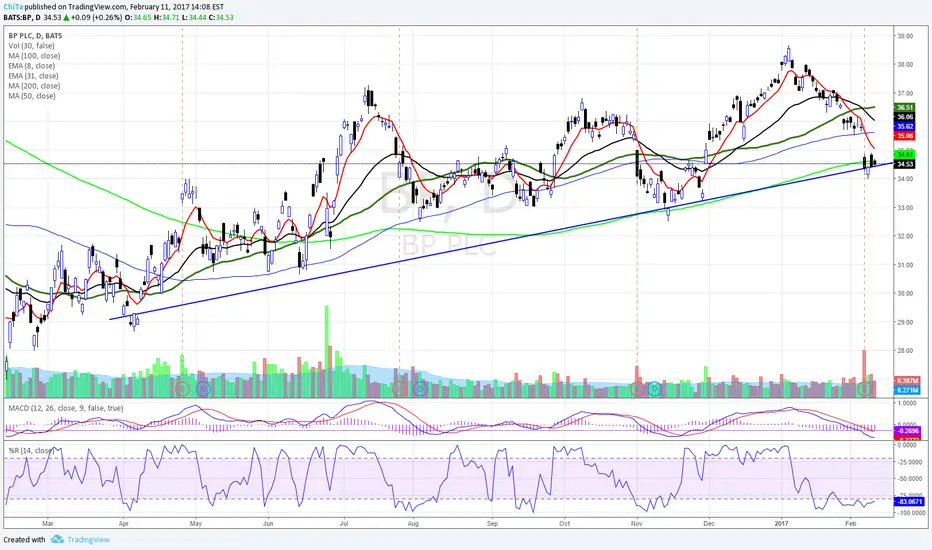Click the 30.00 price axis label
932x550 pixels.
(905, 293)
